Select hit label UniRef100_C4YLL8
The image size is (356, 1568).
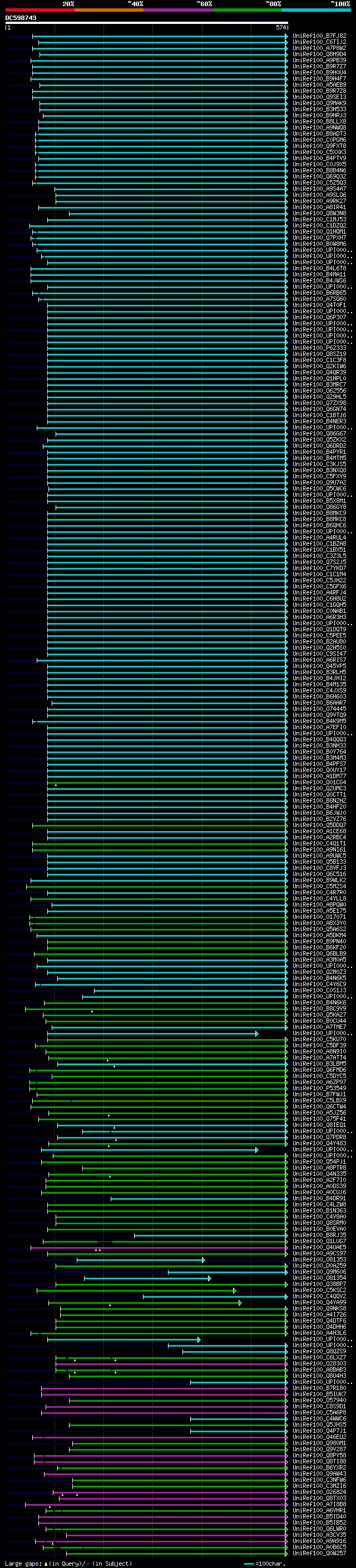click(319, 898)
